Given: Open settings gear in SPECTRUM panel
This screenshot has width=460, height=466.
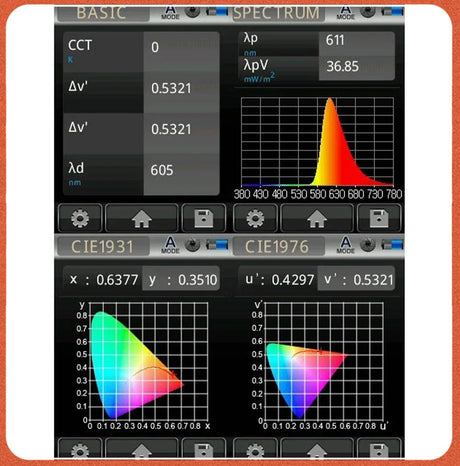Looking at the screenshot, I should point(255,218).
